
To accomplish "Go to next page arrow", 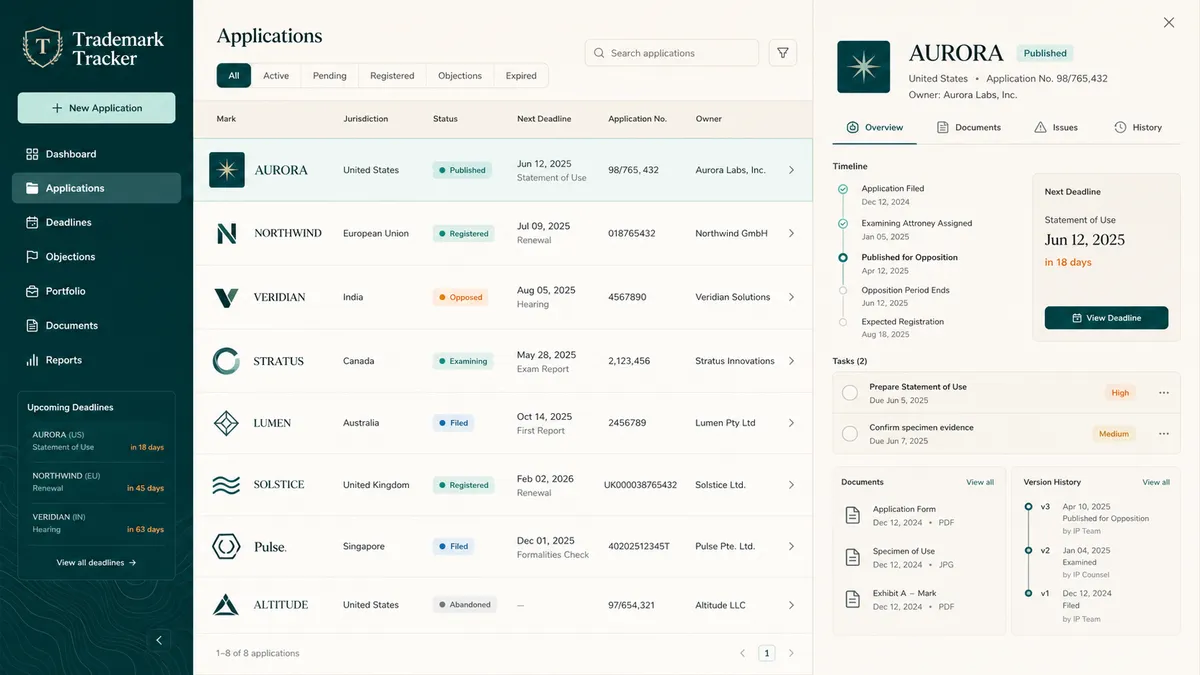I will pyautogui.click(x=791, y=653).
